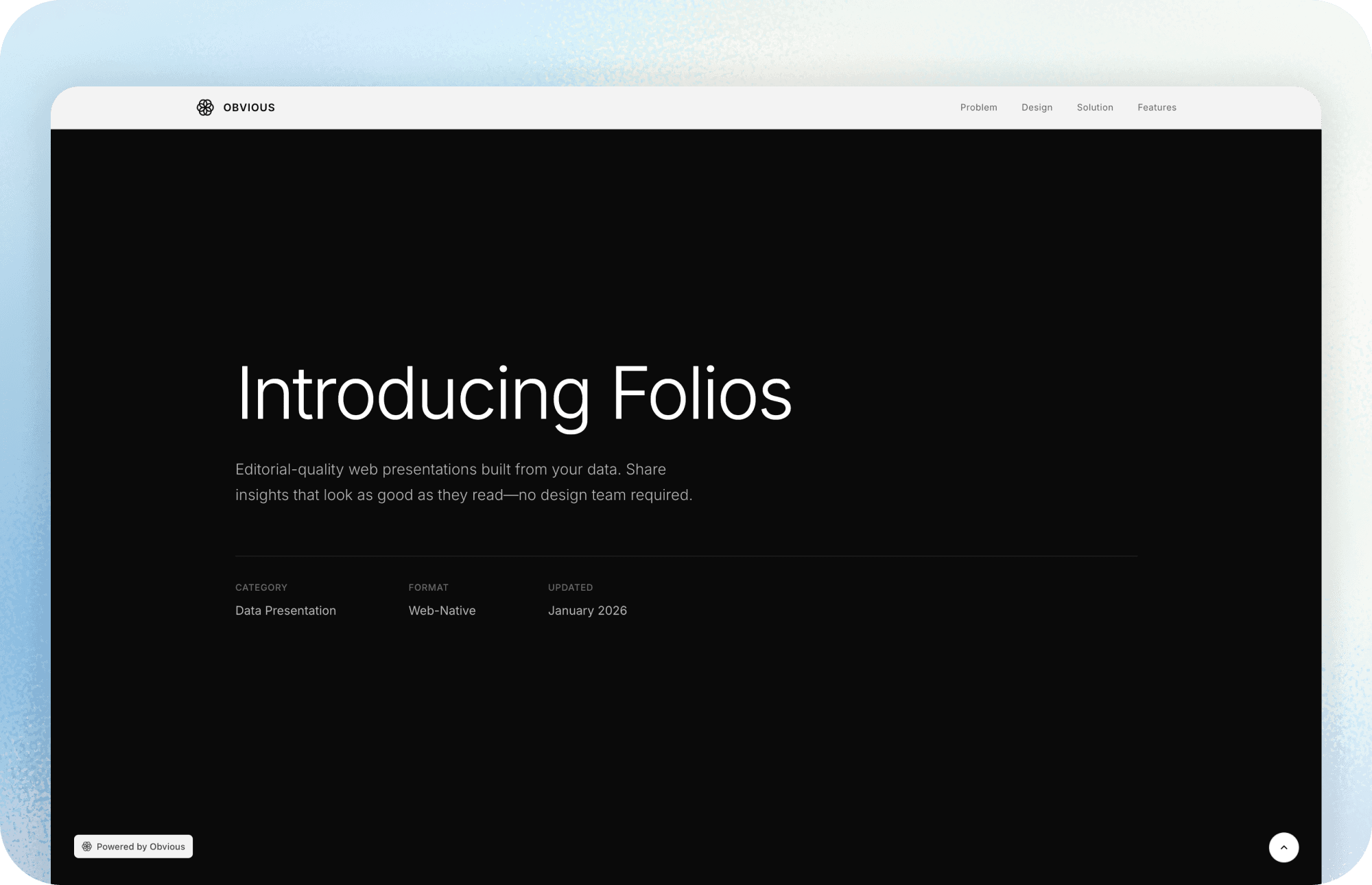This screenshot has height=885, width=1372.
Task: Click the phrase no design team required
Action: pos(605,495)
